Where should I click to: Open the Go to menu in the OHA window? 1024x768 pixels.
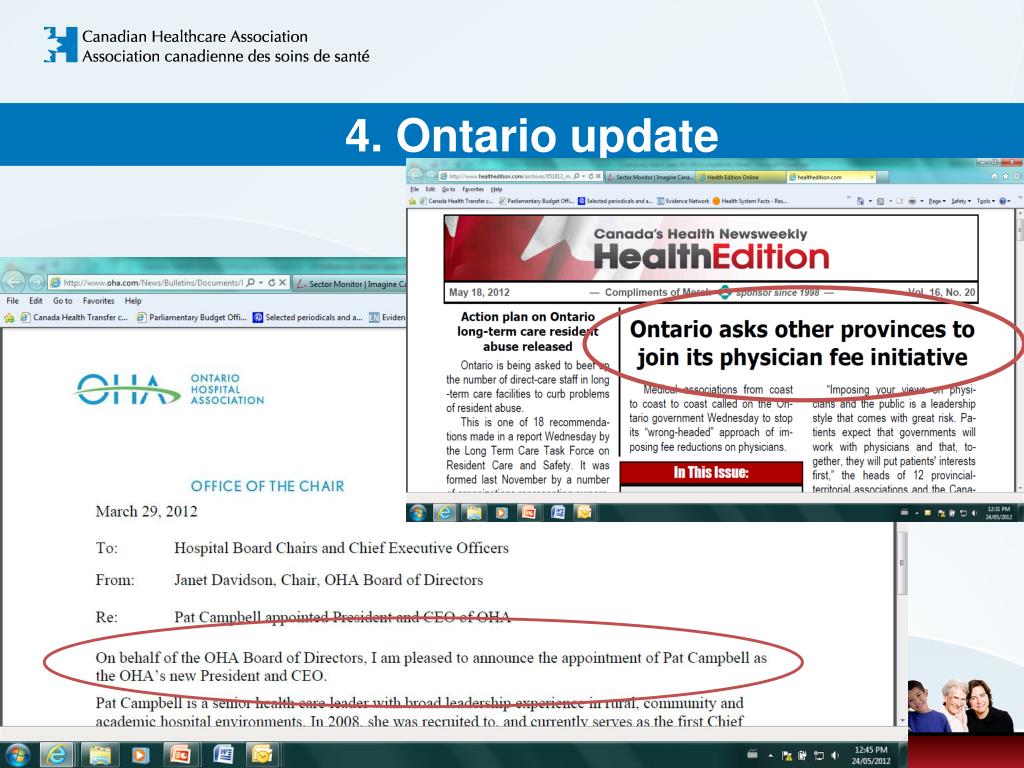click(x=63, y=301)
